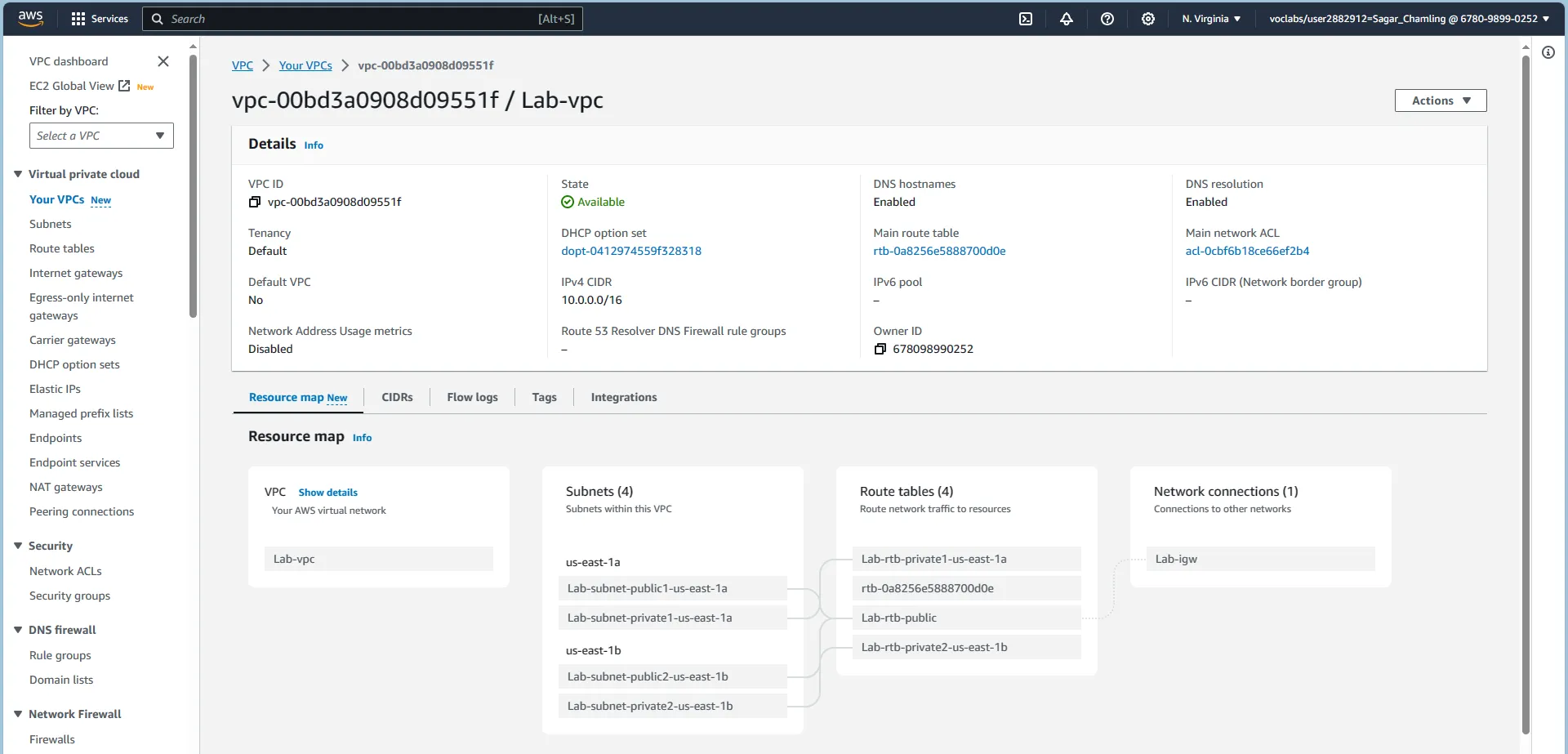Viewport: 1568px width, 754px height.
Task: Open the help question-mark menu
Action: pos(1107,19)
